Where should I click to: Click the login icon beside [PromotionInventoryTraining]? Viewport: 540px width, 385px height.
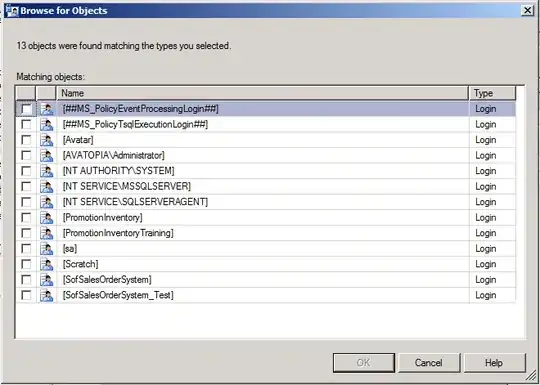point(46,233)
